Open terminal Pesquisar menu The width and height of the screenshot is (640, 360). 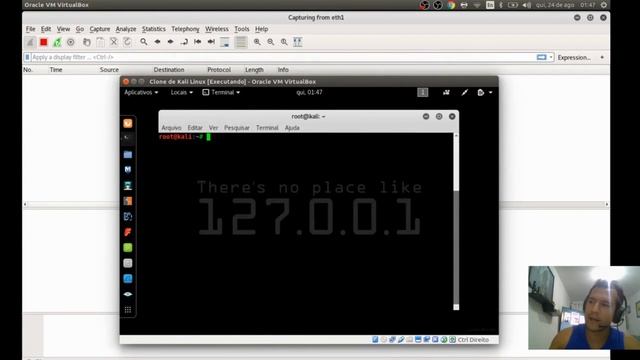point(237,128)
